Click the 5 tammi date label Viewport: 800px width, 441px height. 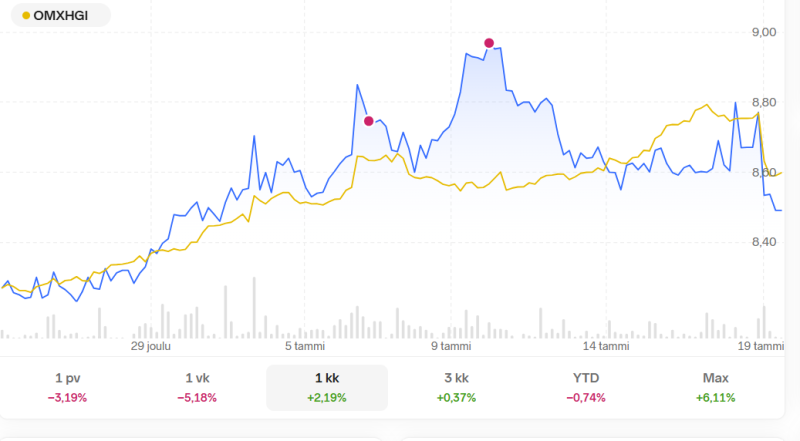coord(305,346)
